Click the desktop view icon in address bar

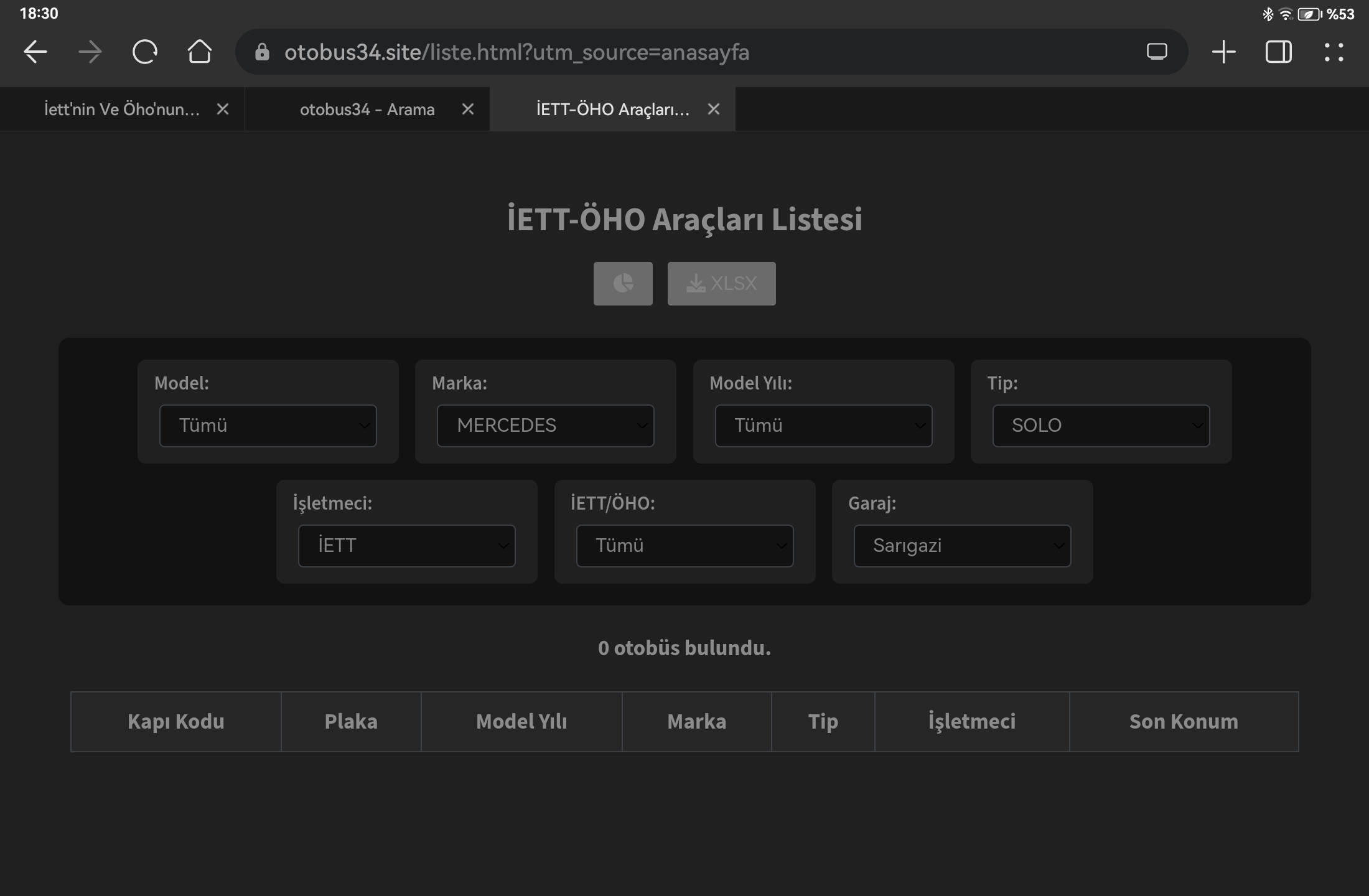[x=1157, y=52]
